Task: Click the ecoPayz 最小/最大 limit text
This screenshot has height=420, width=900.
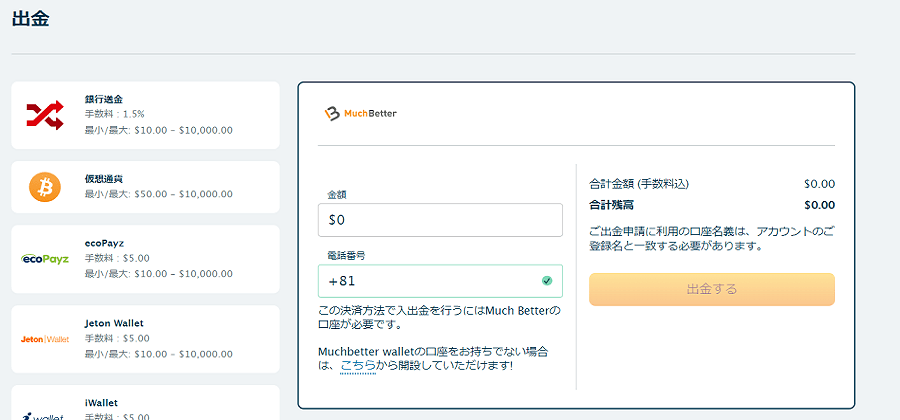Action: click(x=159, y=274)
